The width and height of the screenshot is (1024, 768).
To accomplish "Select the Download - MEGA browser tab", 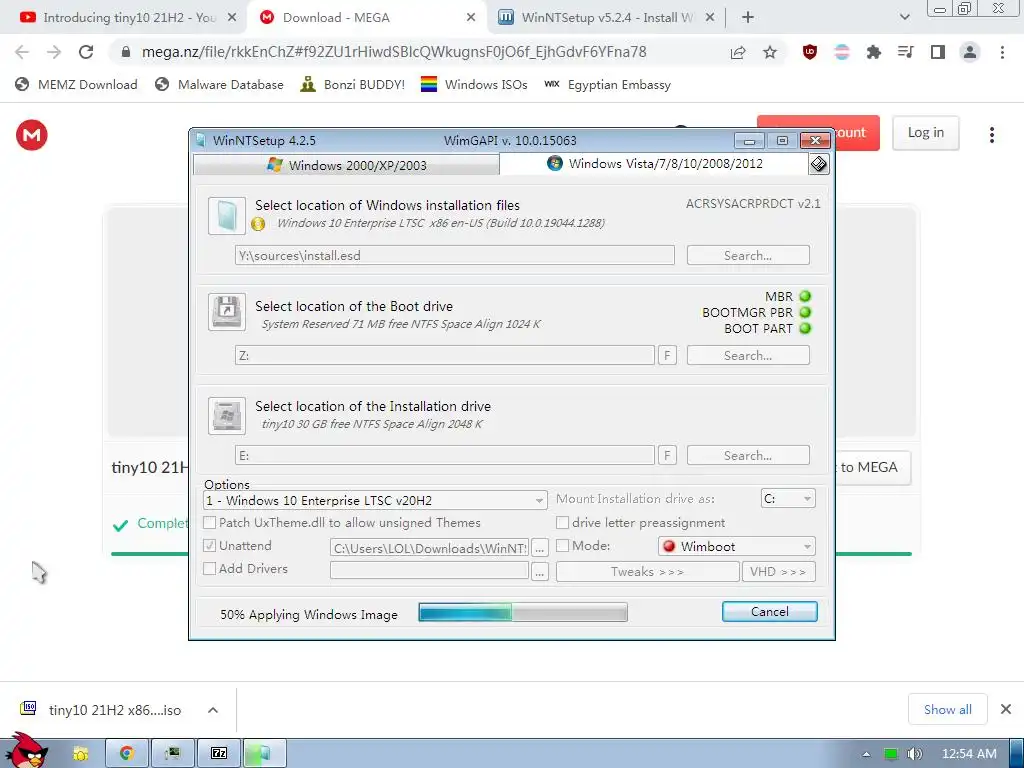I will pyautogui.click(x=368, y=18).
